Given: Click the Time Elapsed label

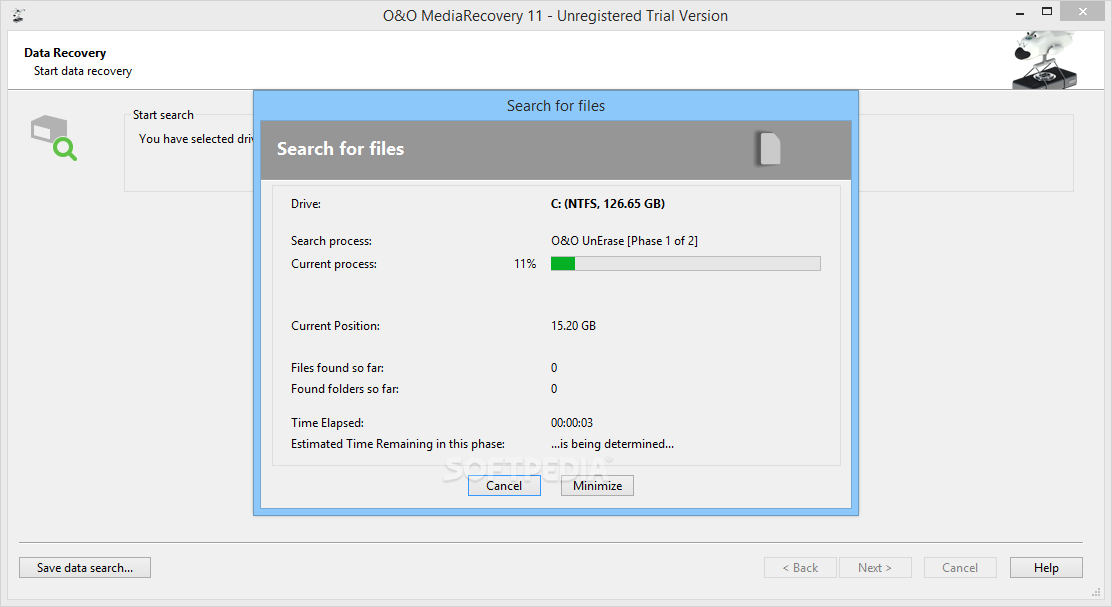Looking at the screenshot, I should [328, 423].
